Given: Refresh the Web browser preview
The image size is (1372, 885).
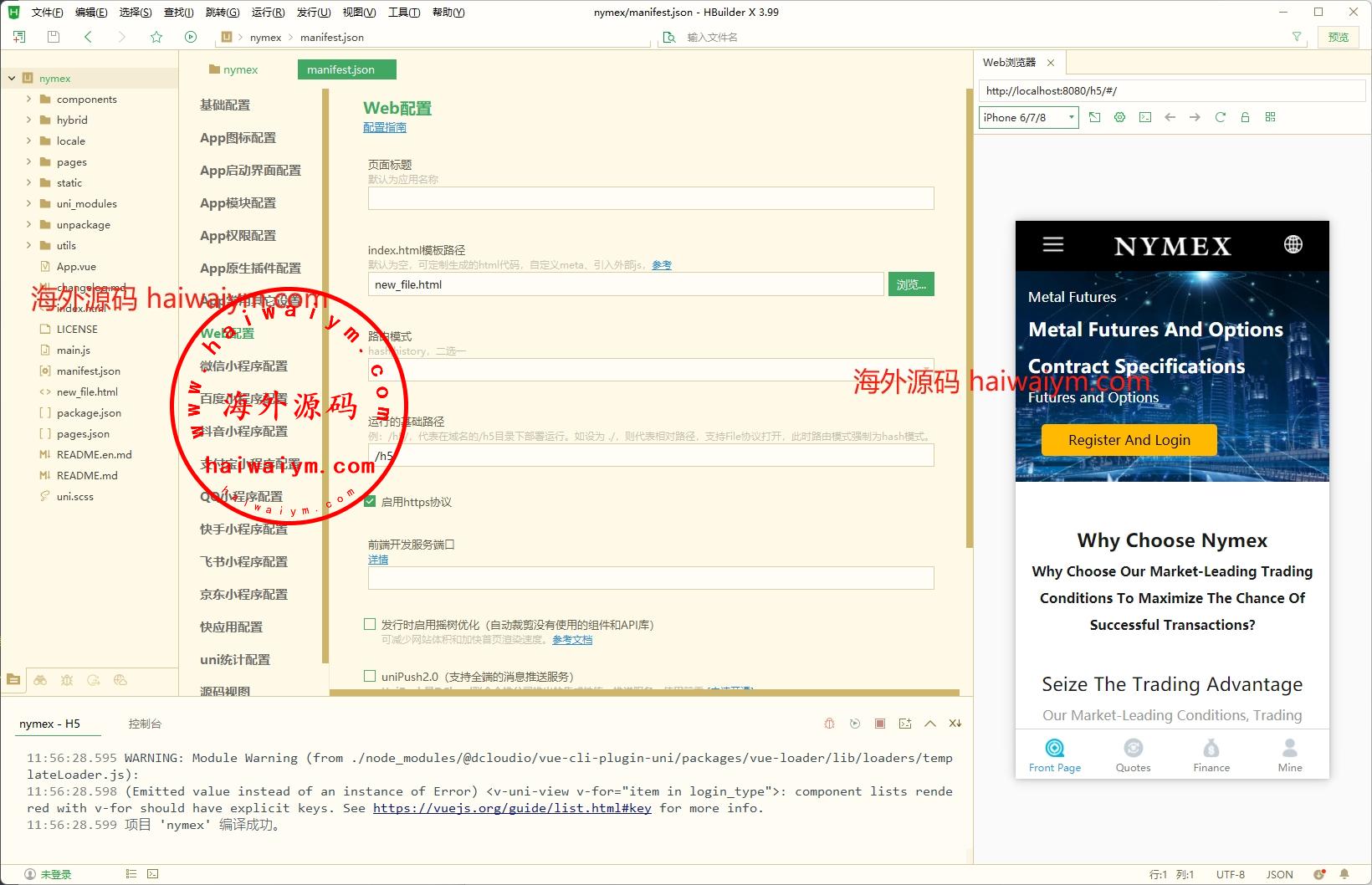Looking at the screenshot, I should [1220, 117].
